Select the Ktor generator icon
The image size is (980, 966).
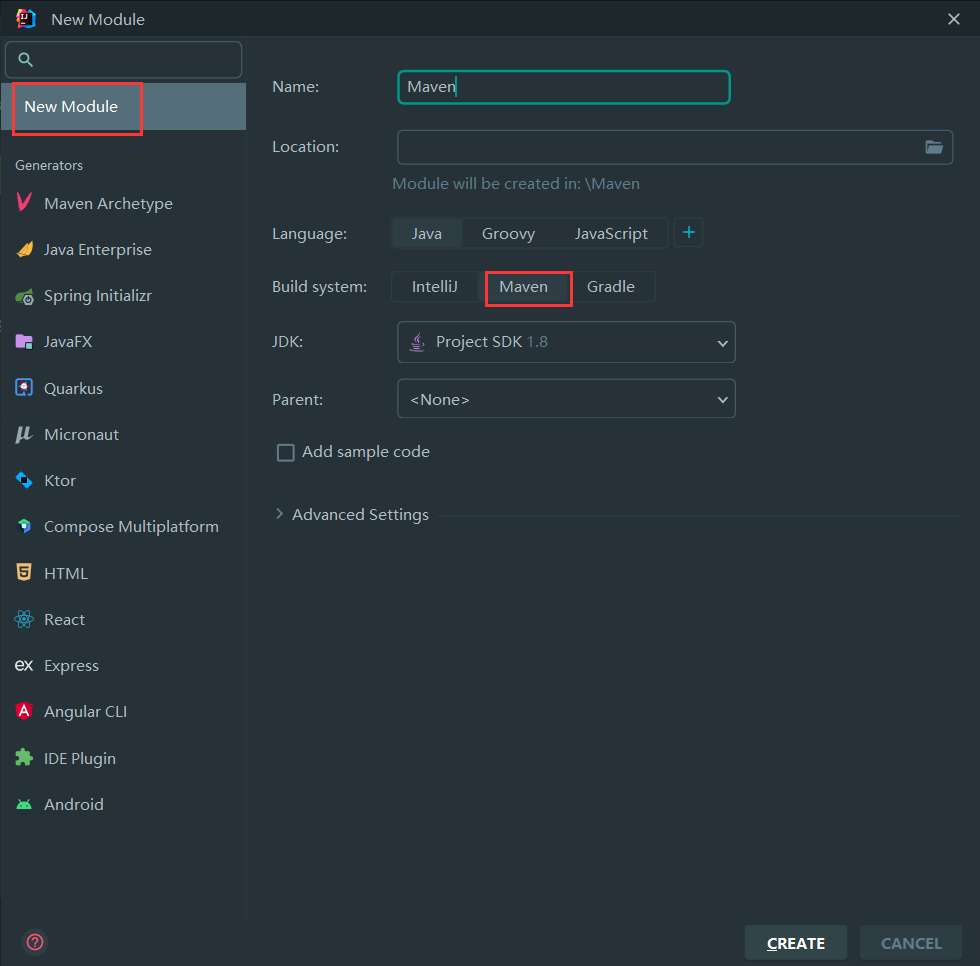tap(24, 481)
